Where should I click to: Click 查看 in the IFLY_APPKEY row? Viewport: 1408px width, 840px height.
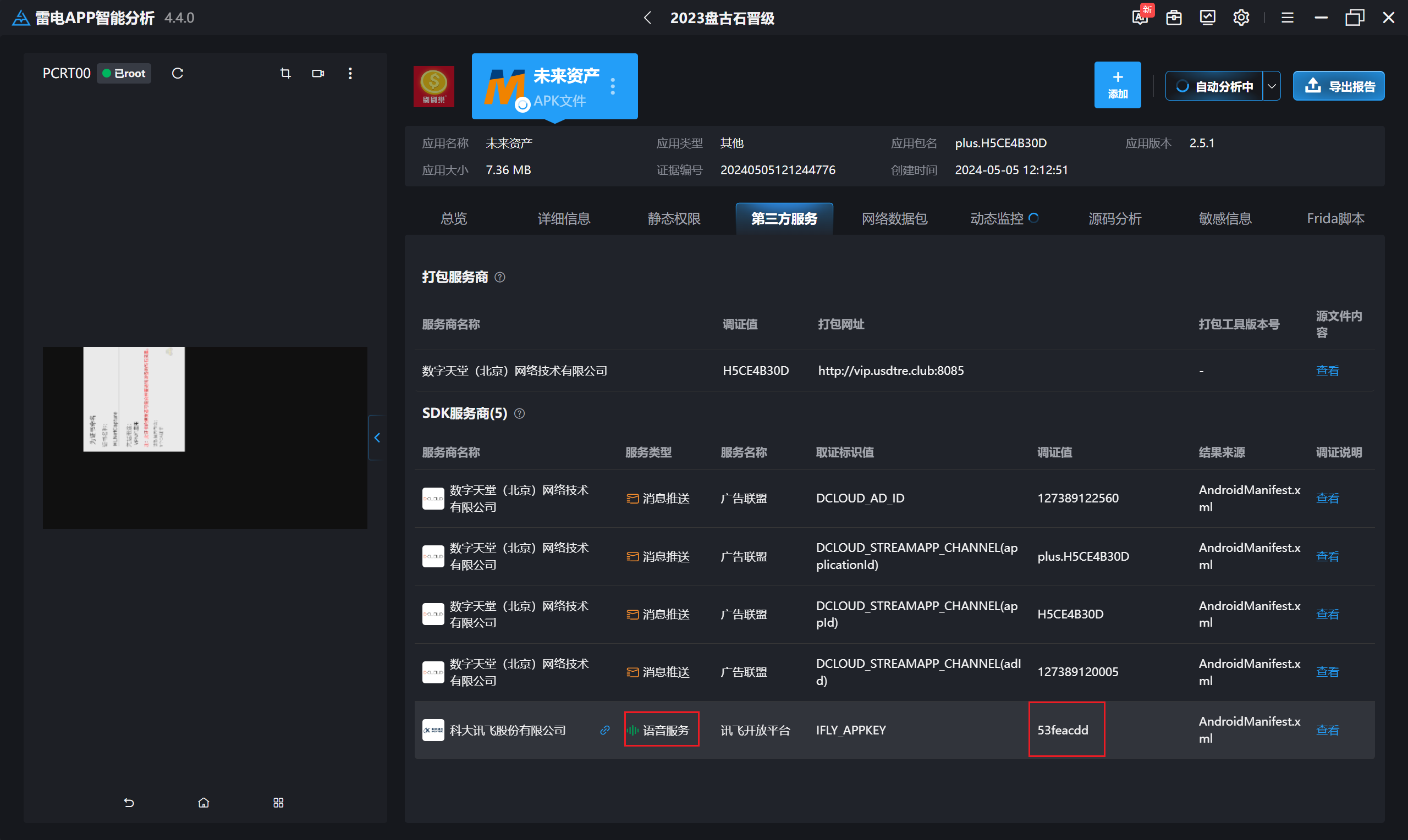[x=1328, y=730]
